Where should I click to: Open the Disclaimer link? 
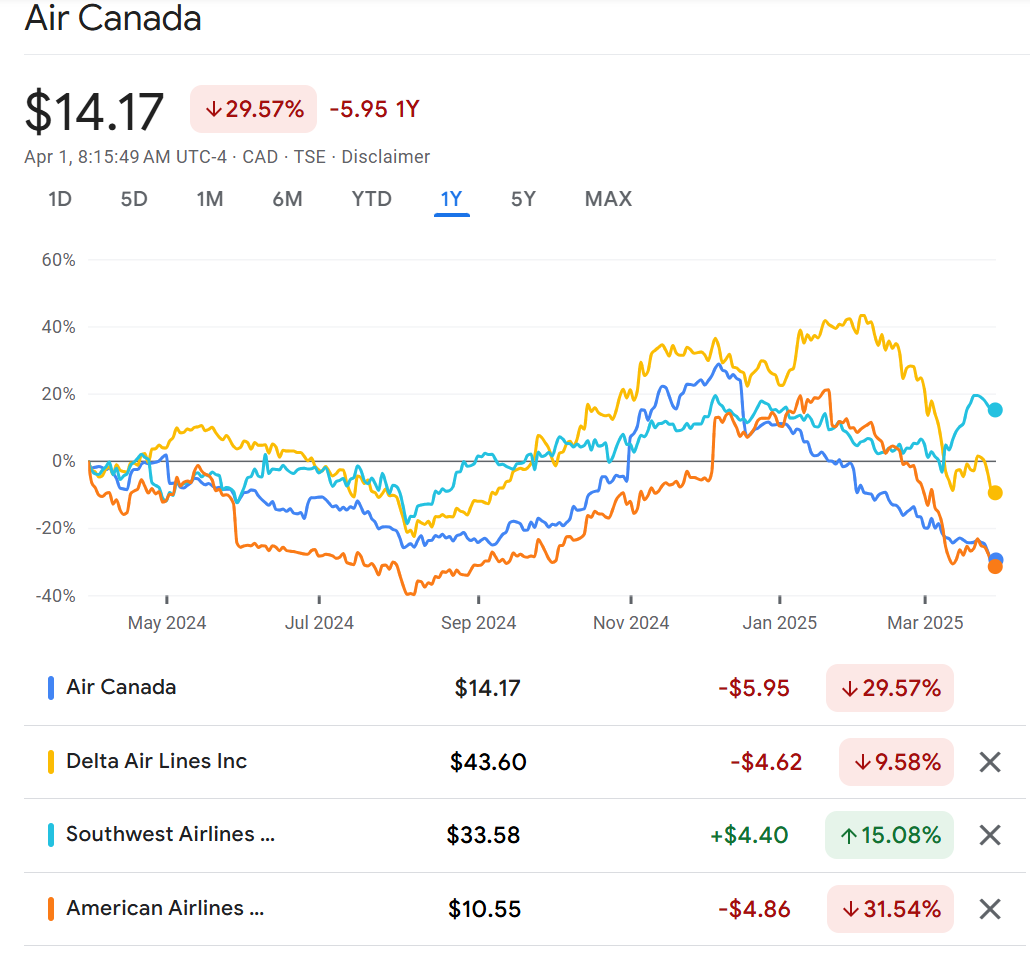click(386, 157)
